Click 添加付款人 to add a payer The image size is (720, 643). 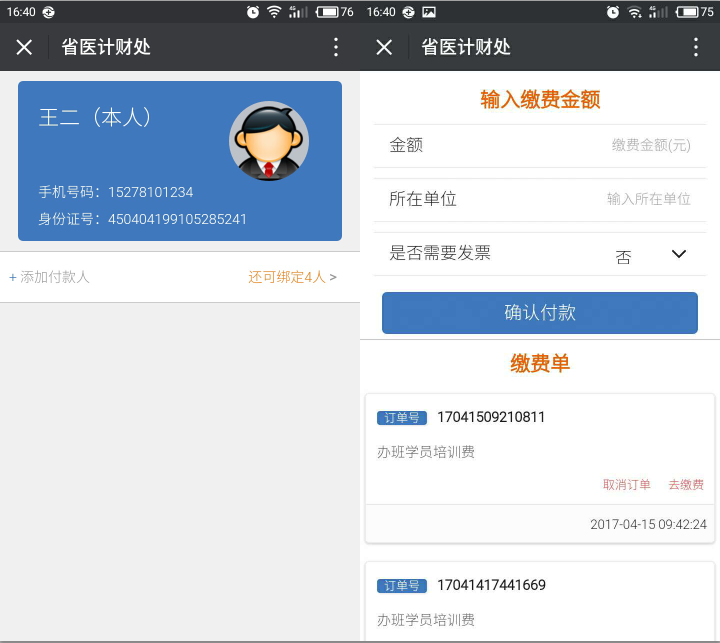pyautogui.click(x=50, y=277)
